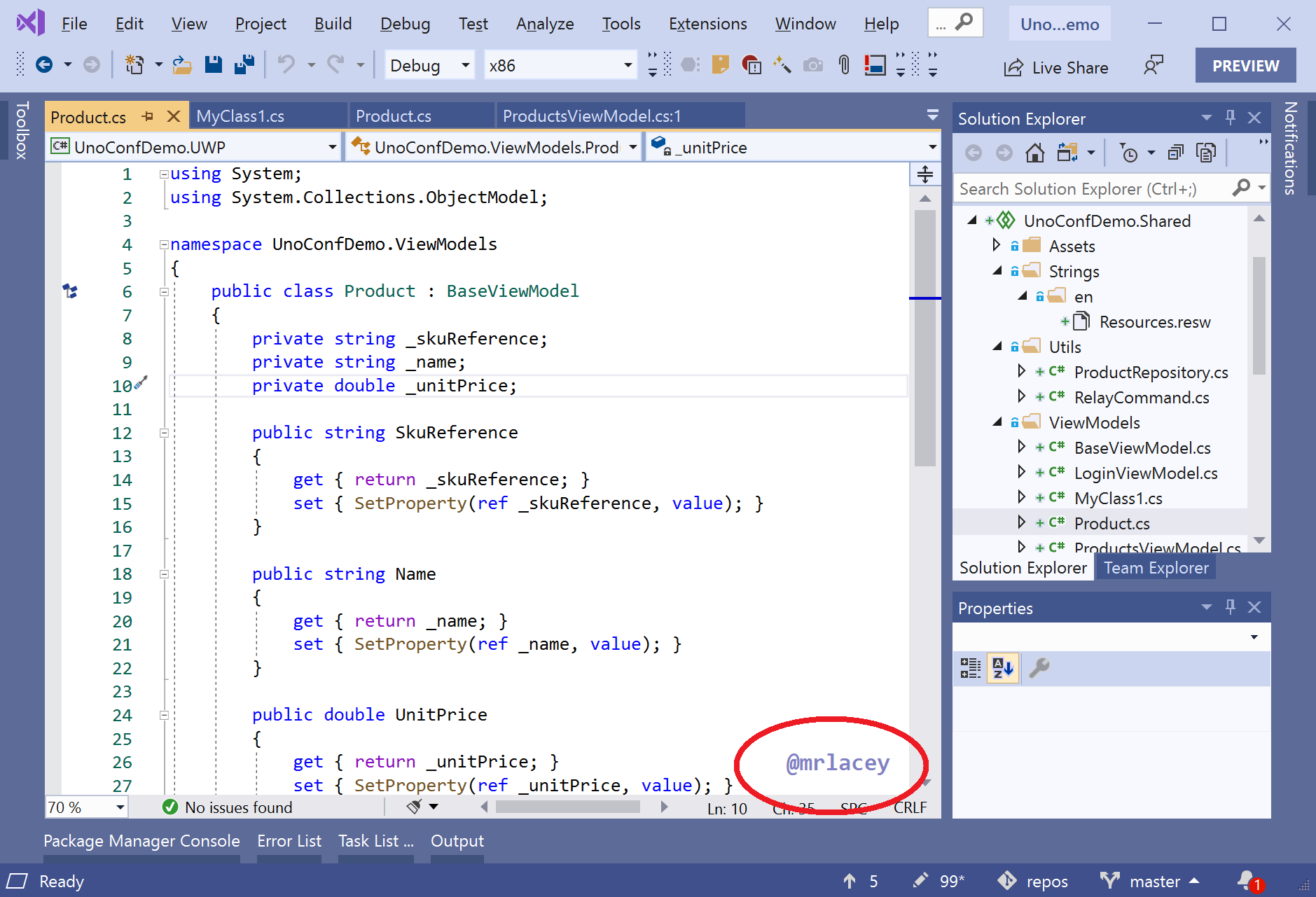Click the camera snapshot icon in the toolbar
Image resolution: width=1316 pixels, height=897 pixels.
(812, 65)
